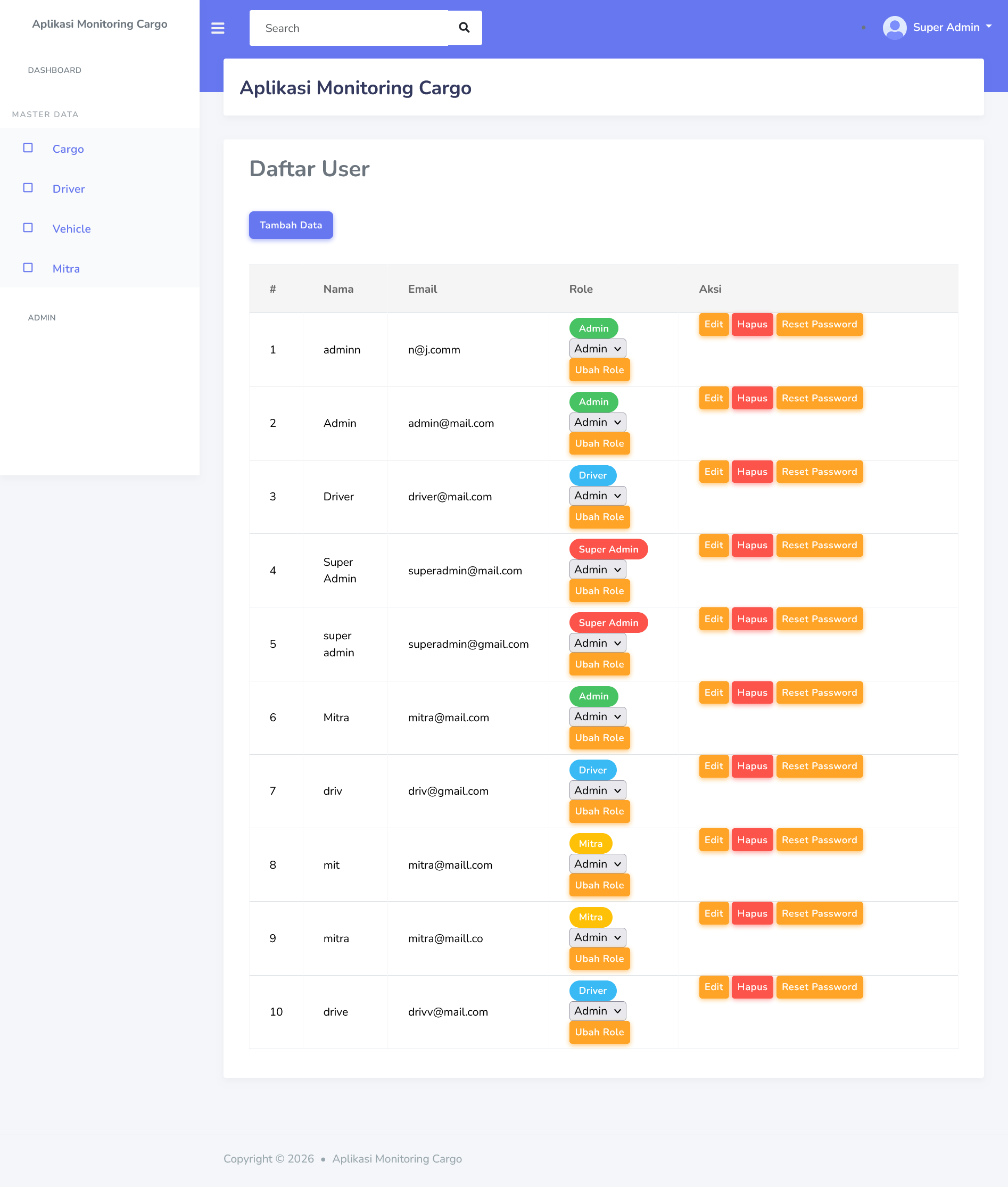This screenshot has height=1187, width=1008.
Task: Click the Driver square icon in sidebar
Action: pyautogui.click(x=28, y=188)
